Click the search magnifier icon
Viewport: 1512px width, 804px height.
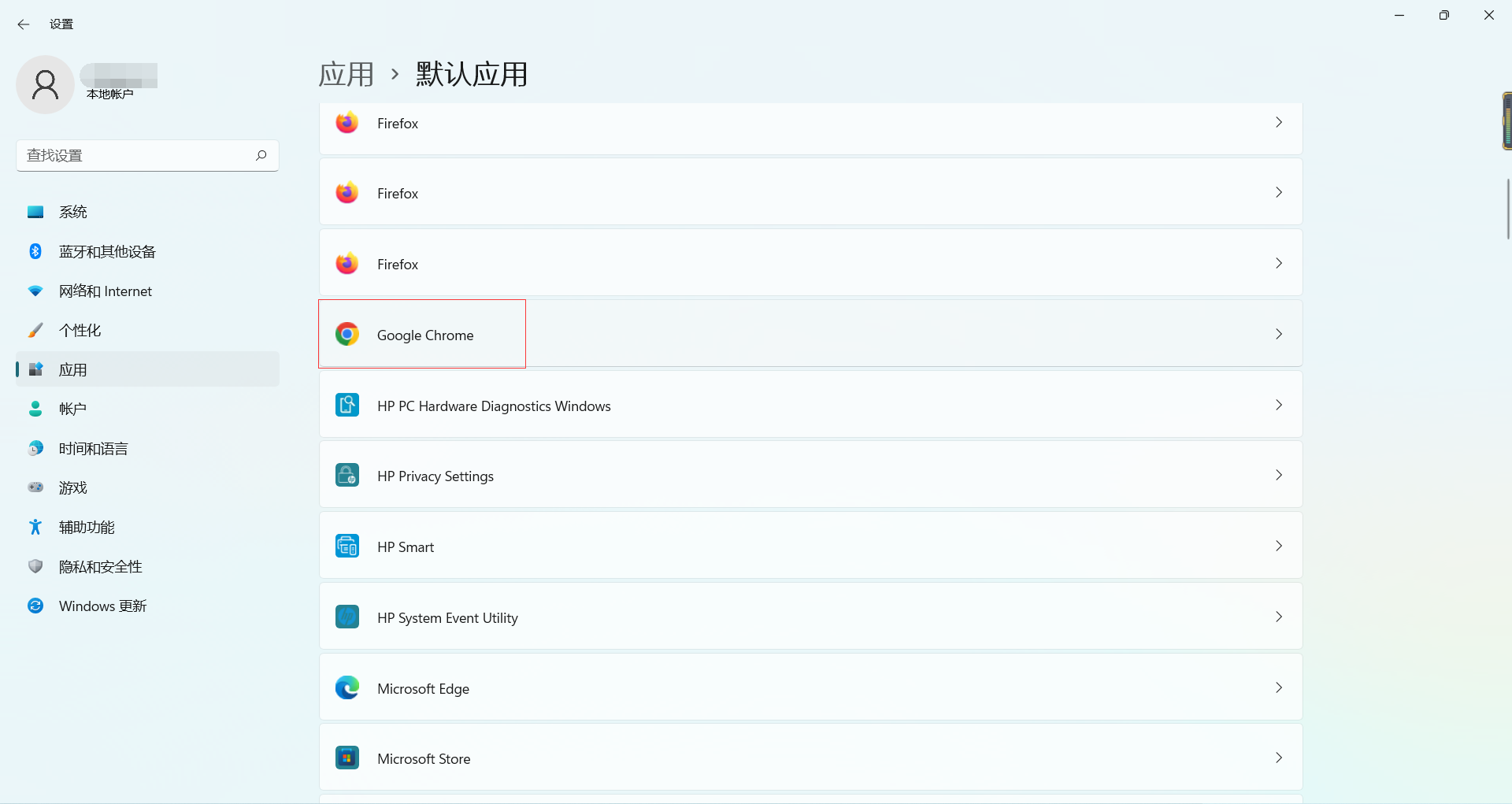coord(261,155)
